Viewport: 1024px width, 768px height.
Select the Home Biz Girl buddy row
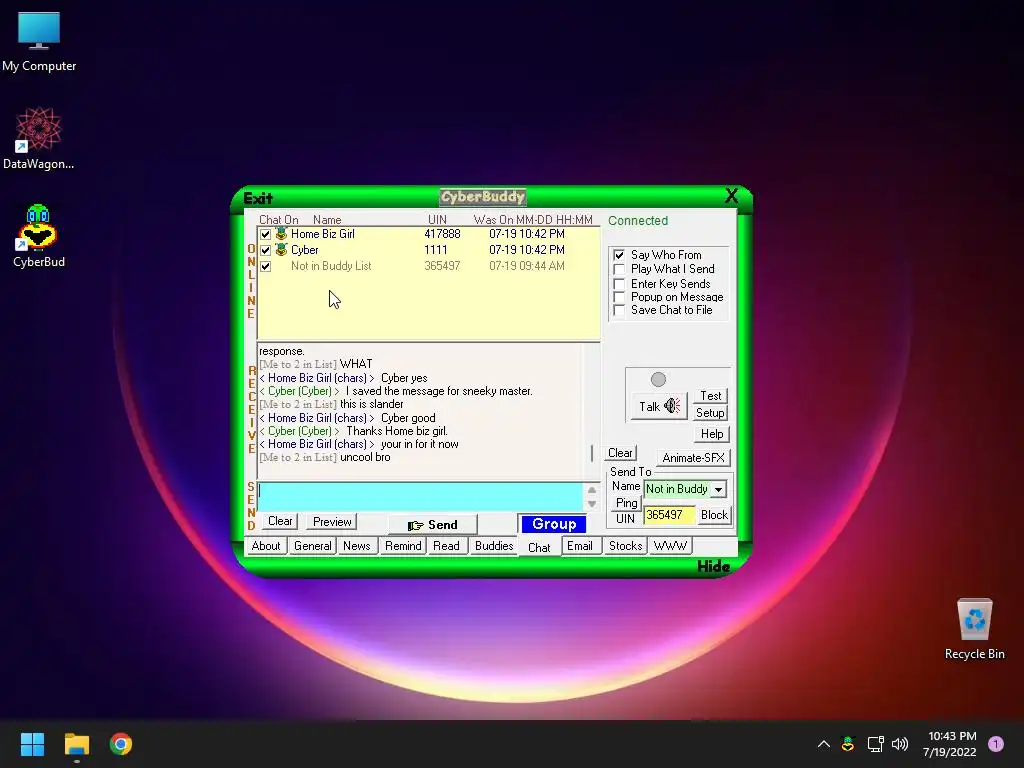pyautogui.click(x=428, y=234)
